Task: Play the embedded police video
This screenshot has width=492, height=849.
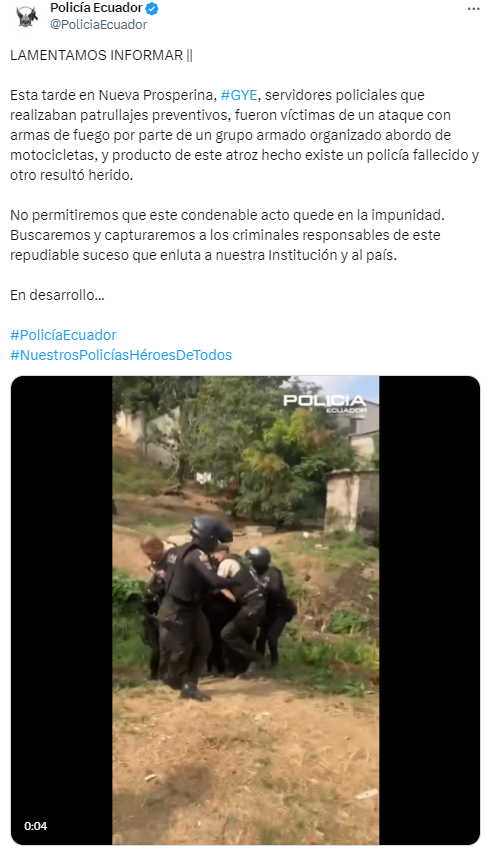Action: pos(245,610)
